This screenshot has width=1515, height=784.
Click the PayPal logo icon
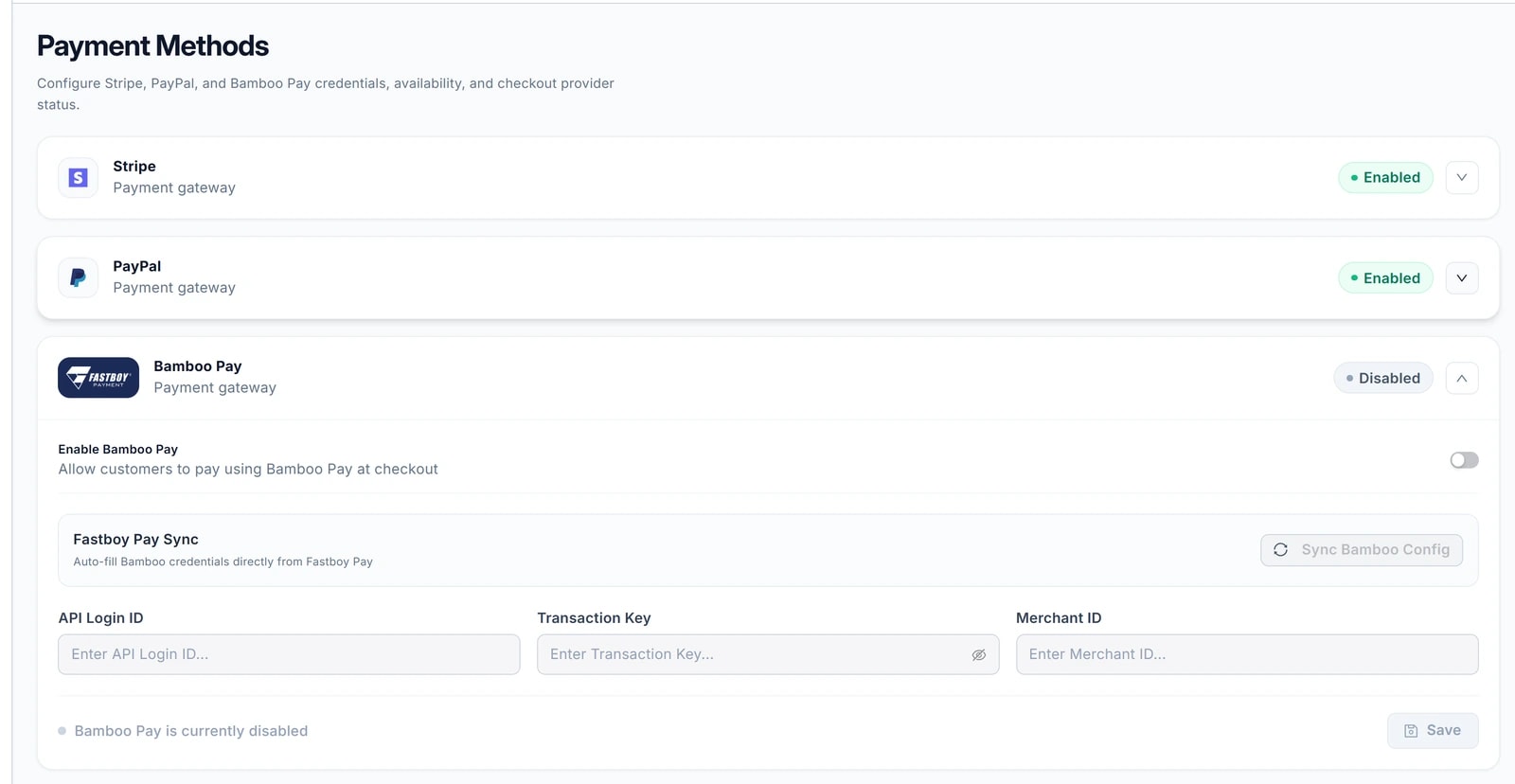coord(78,277)
